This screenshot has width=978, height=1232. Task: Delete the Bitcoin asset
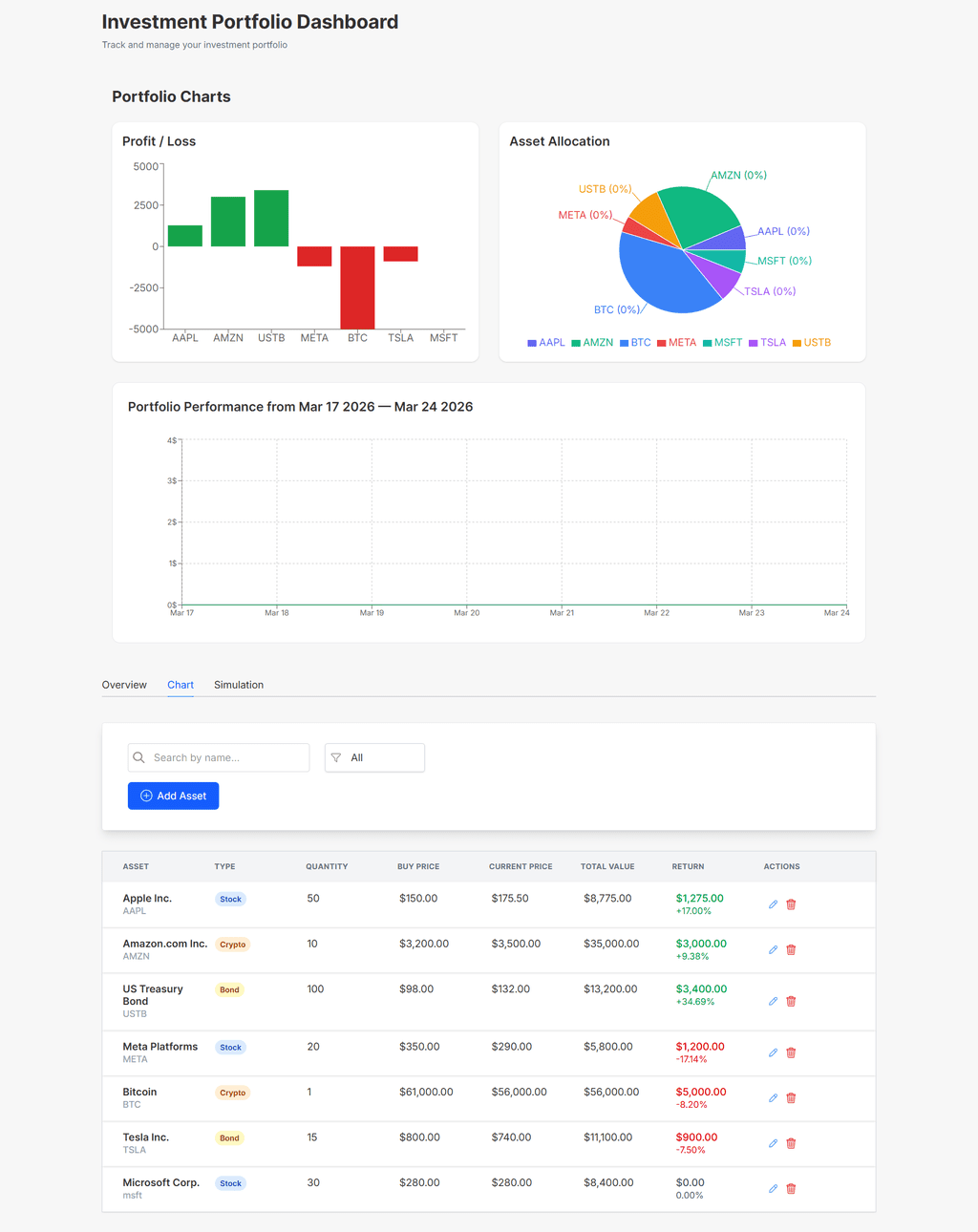(x=791, y=1098)
